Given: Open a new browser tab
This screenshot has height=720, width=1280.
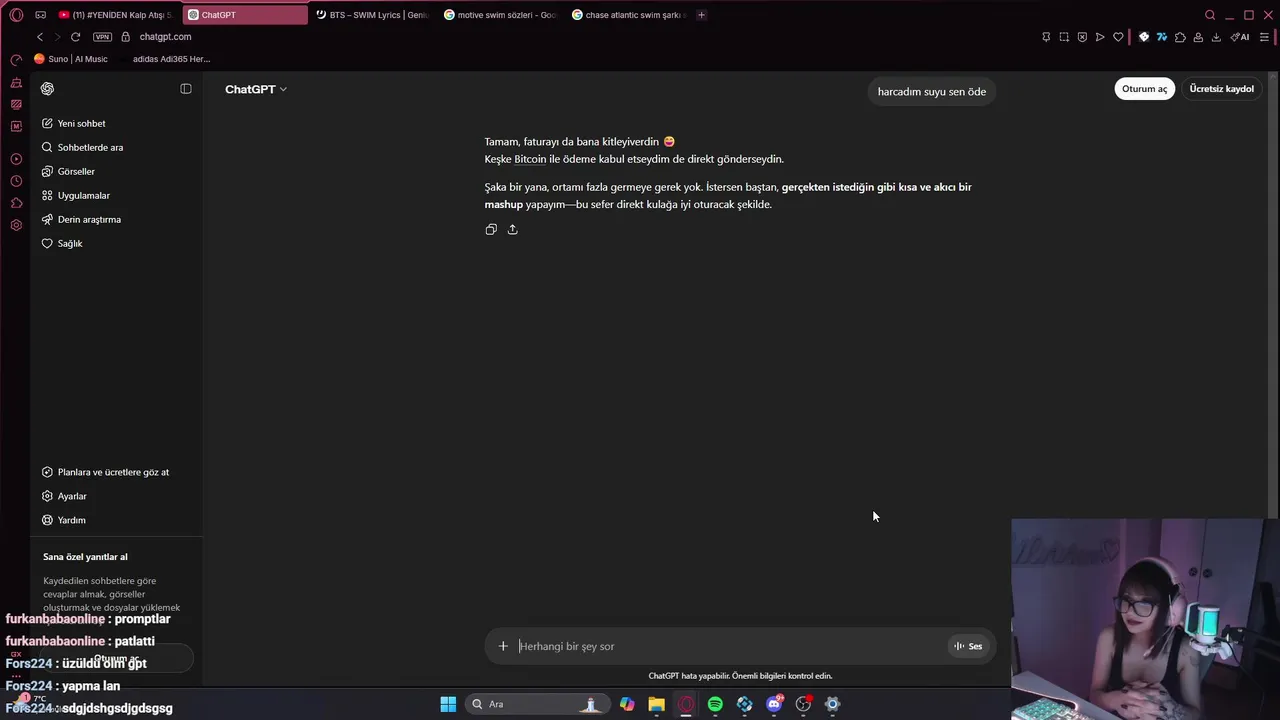Looking at the screenshot, I should point(701,15).
